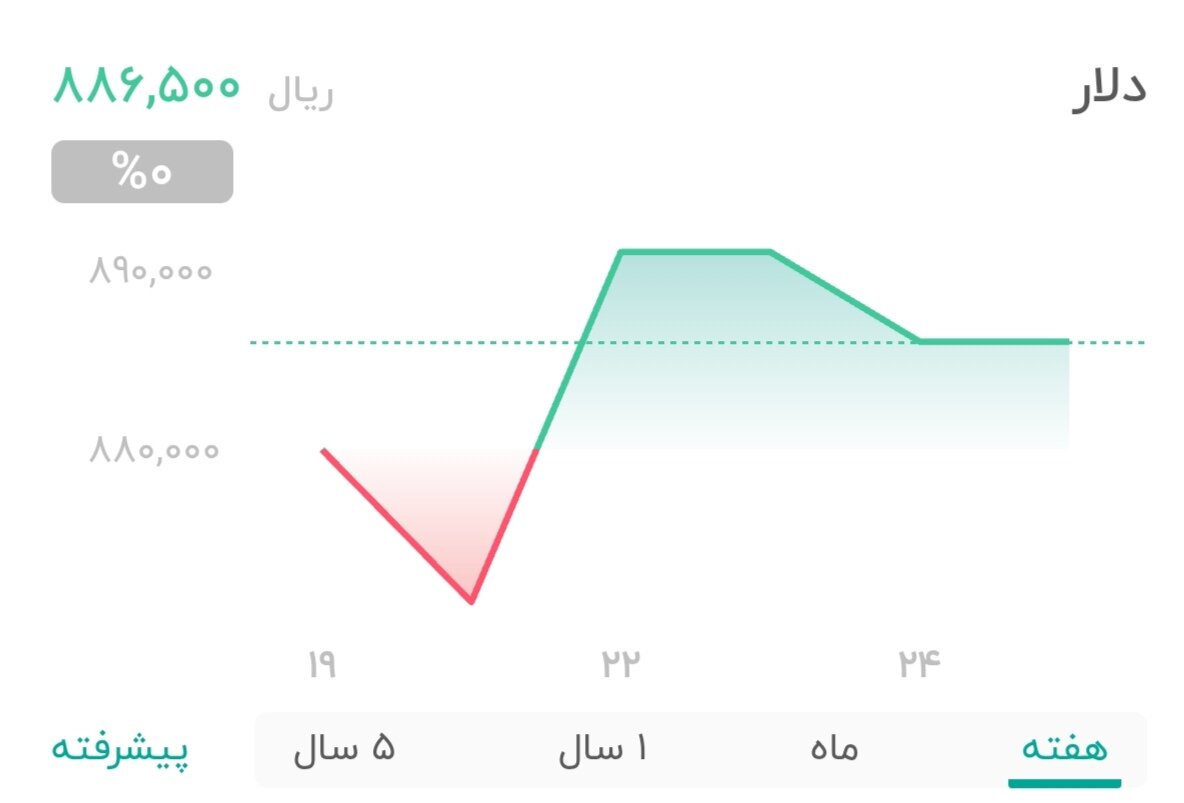The width and height of the screenshot is (1184, 803).
Task: Click the lowest point of the red dip
Action: [x=471, y=600]
